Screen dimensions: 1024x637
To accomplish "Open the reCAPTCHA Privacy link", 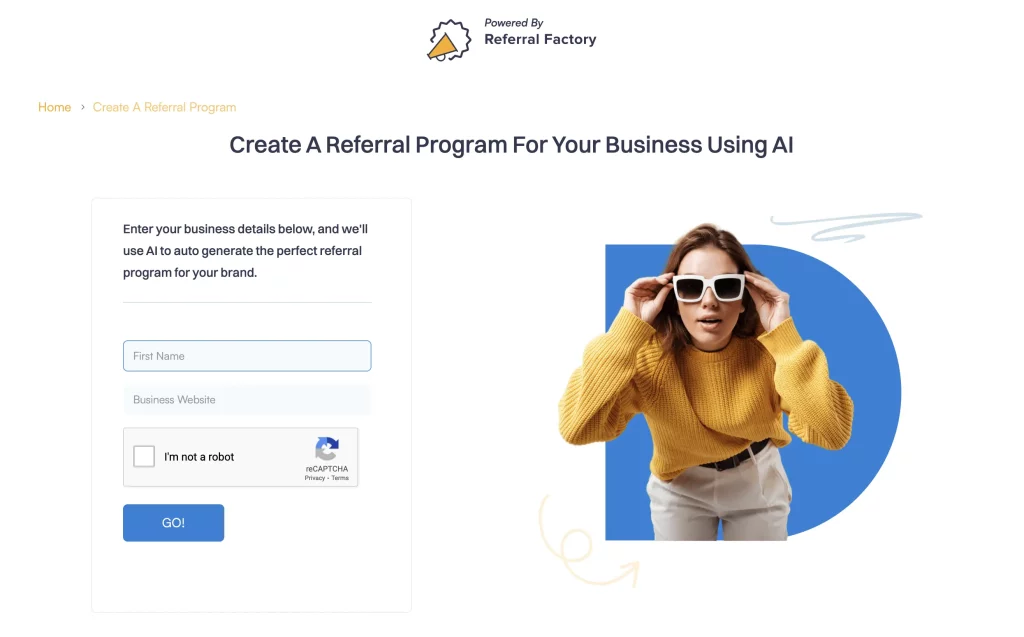I will click(315, 478).
